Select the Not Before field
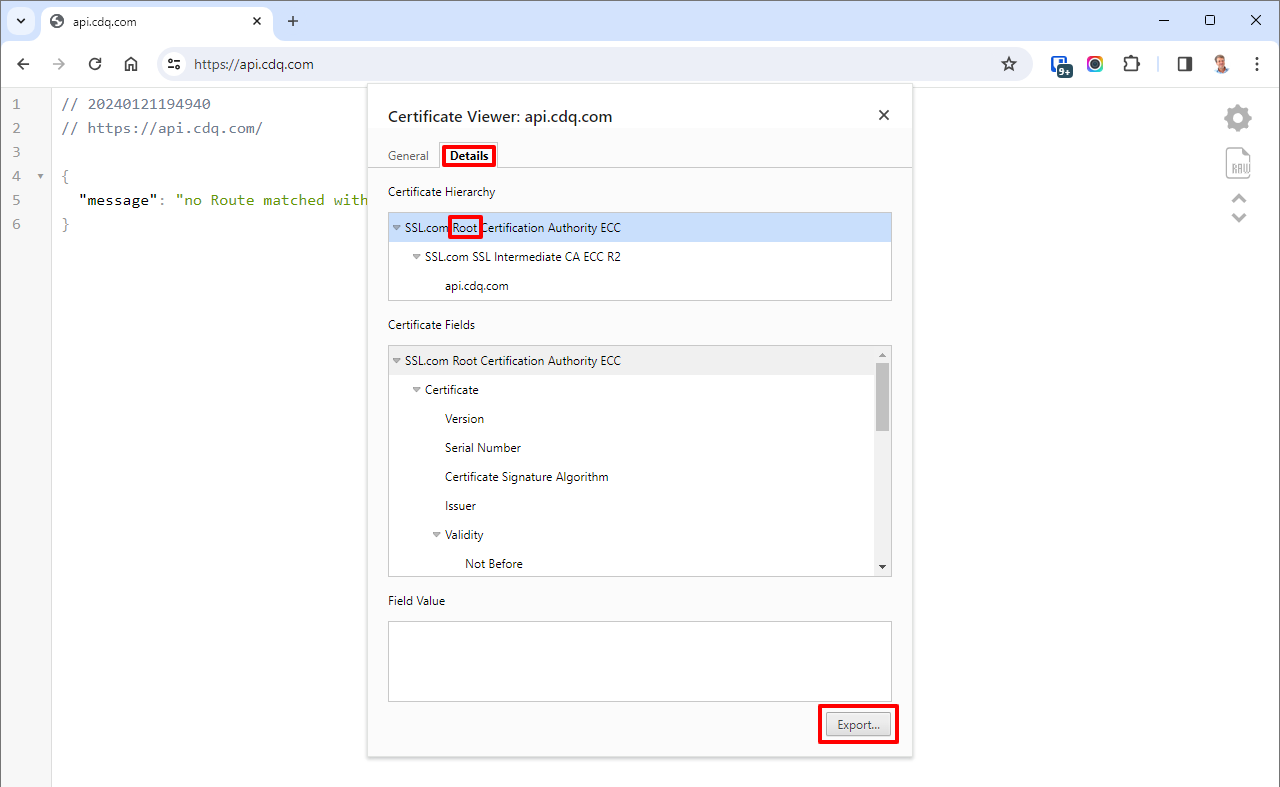This screenshot has width=1280, height=787. pos(632,564)
